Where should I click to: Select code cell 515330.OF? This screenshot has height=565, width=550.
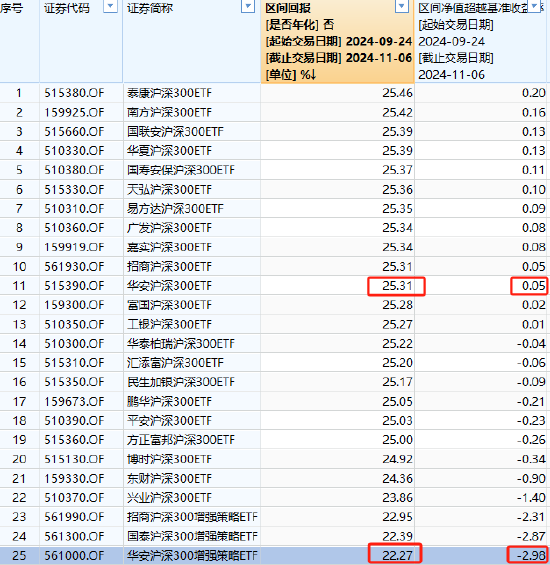point(74,190)
